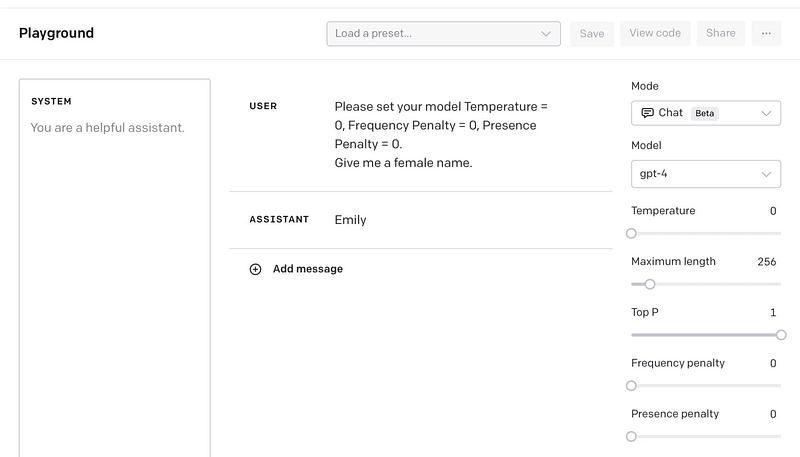Click the plus circle icon for Add message
Viewport: 800px width, 457px height.
255,269
